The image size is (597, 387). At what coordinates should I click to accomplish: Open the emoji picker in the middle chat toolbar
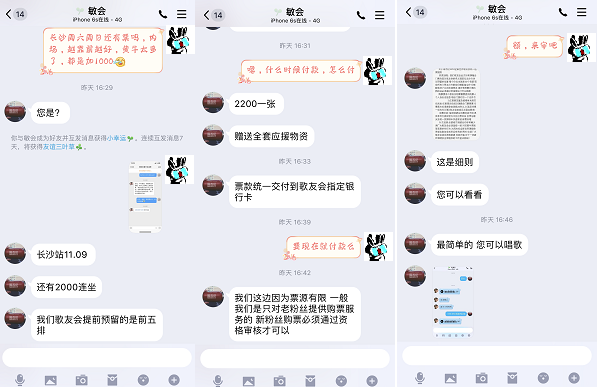pyautogui.click(x=341, y=381)
